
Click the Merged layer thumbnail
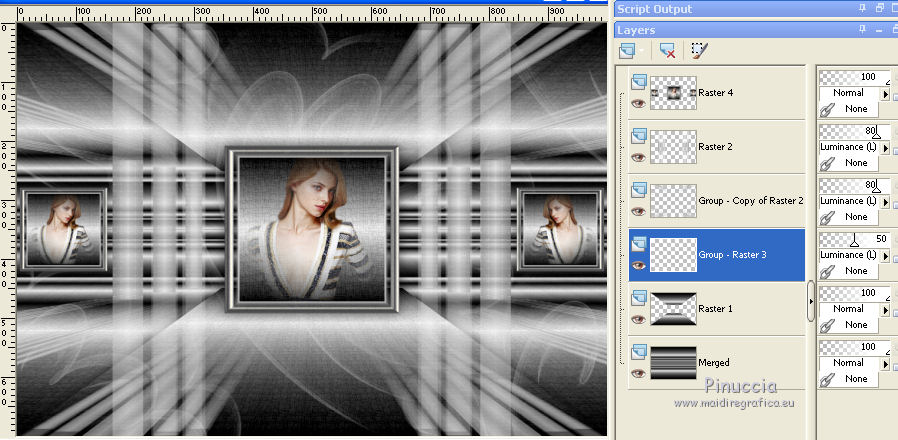[x=674, y=363]
